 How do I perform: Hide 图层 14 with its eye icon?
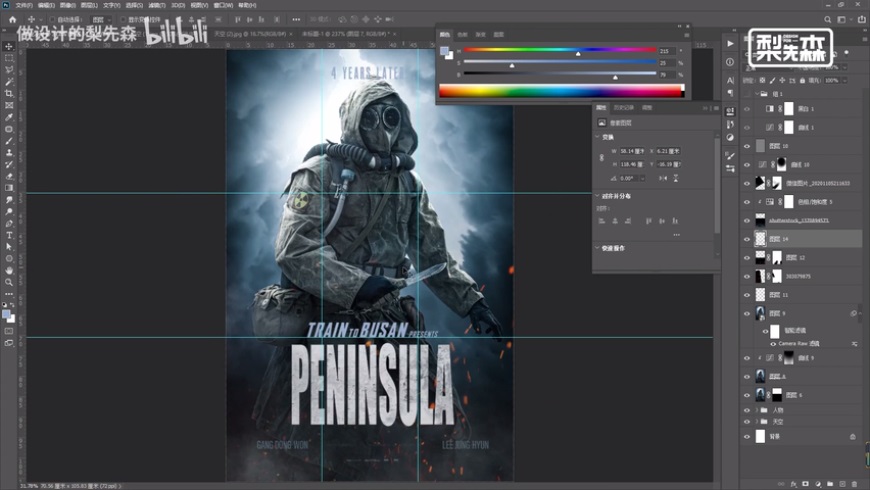(x=747, y=239)
